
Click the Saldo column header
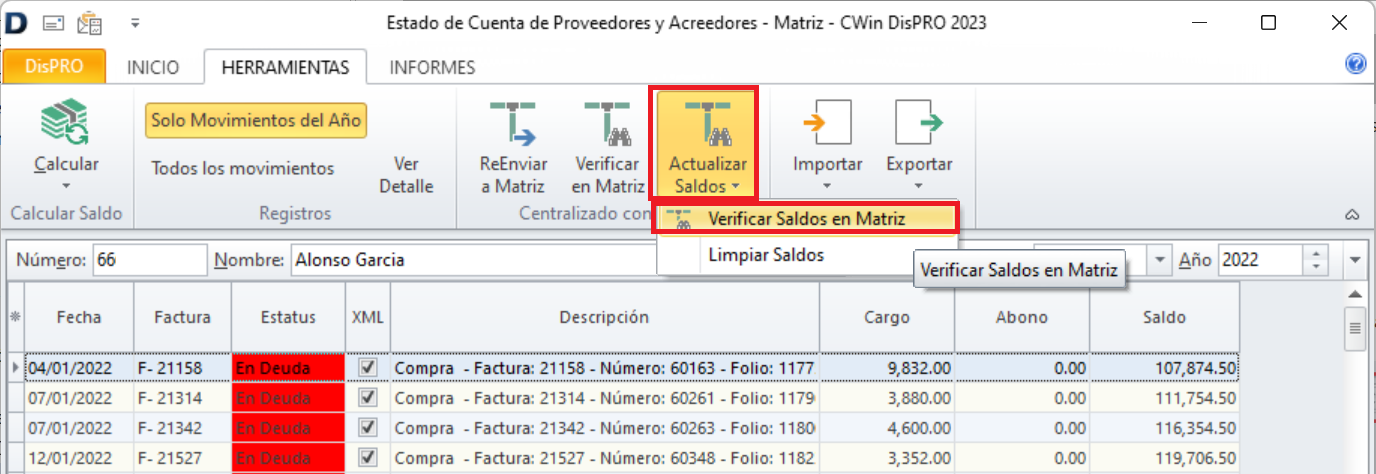(x=1164, y=317)
